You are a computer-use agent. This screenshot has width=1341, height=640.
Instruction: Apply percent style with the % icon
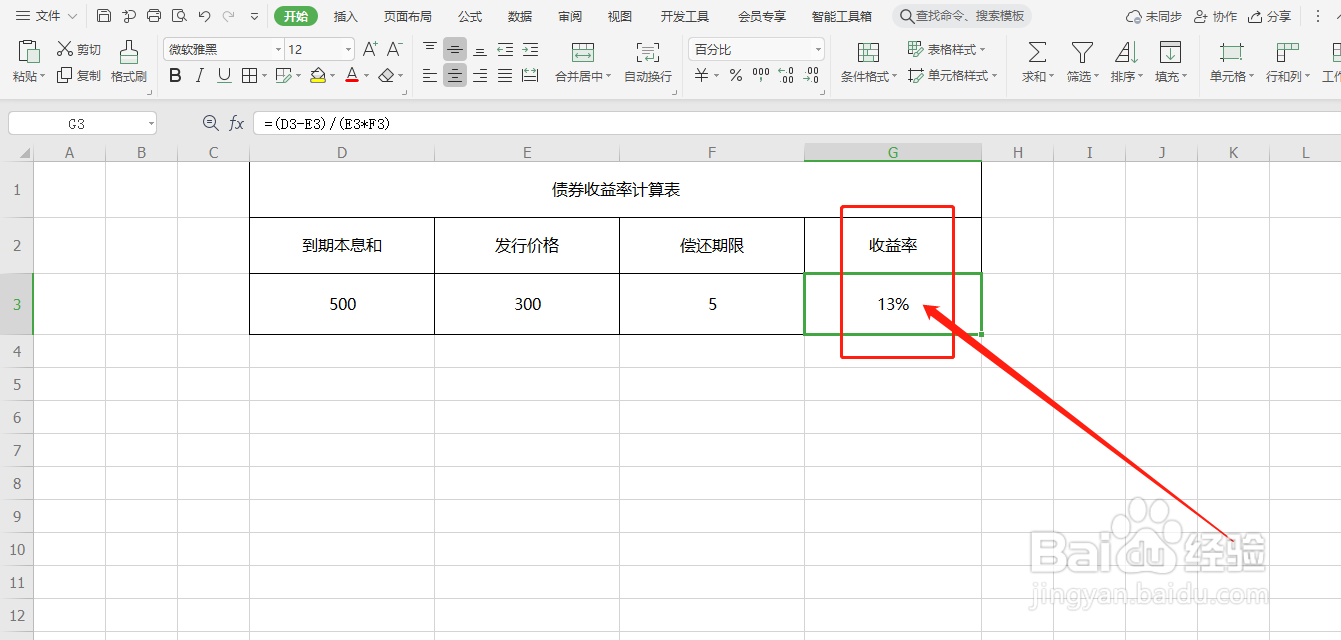tap(735, 75)
